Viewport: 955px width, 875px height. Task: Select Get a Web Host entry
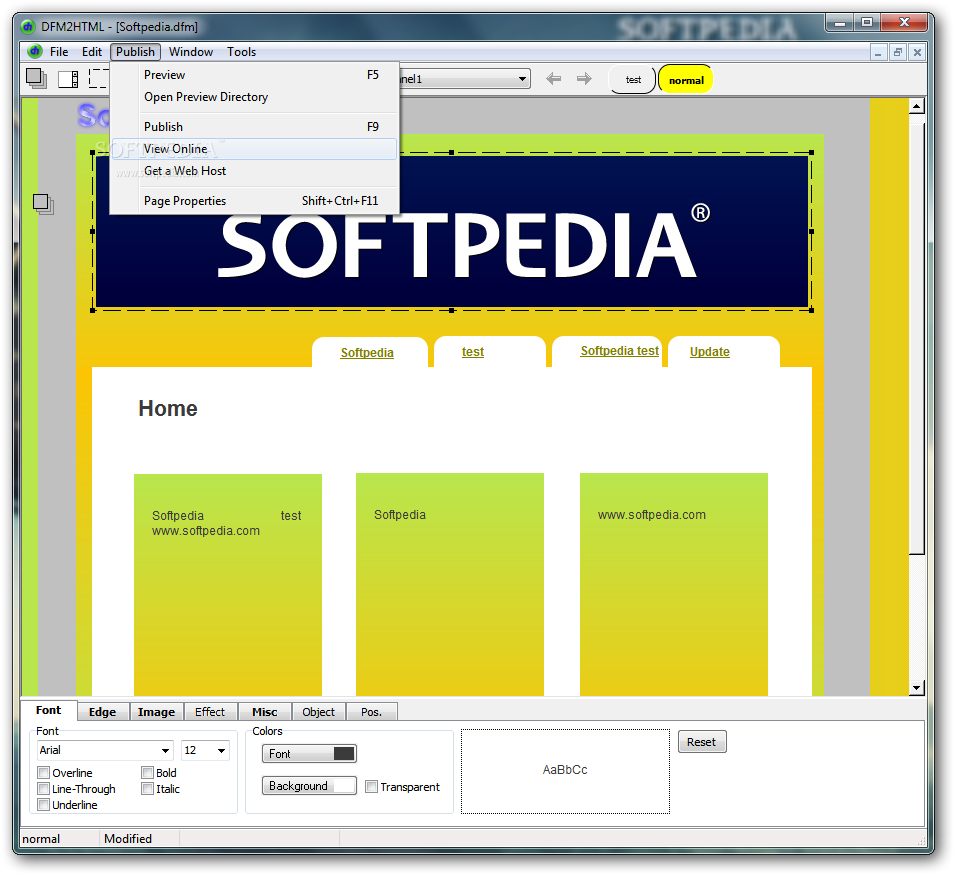coord(255,171)
